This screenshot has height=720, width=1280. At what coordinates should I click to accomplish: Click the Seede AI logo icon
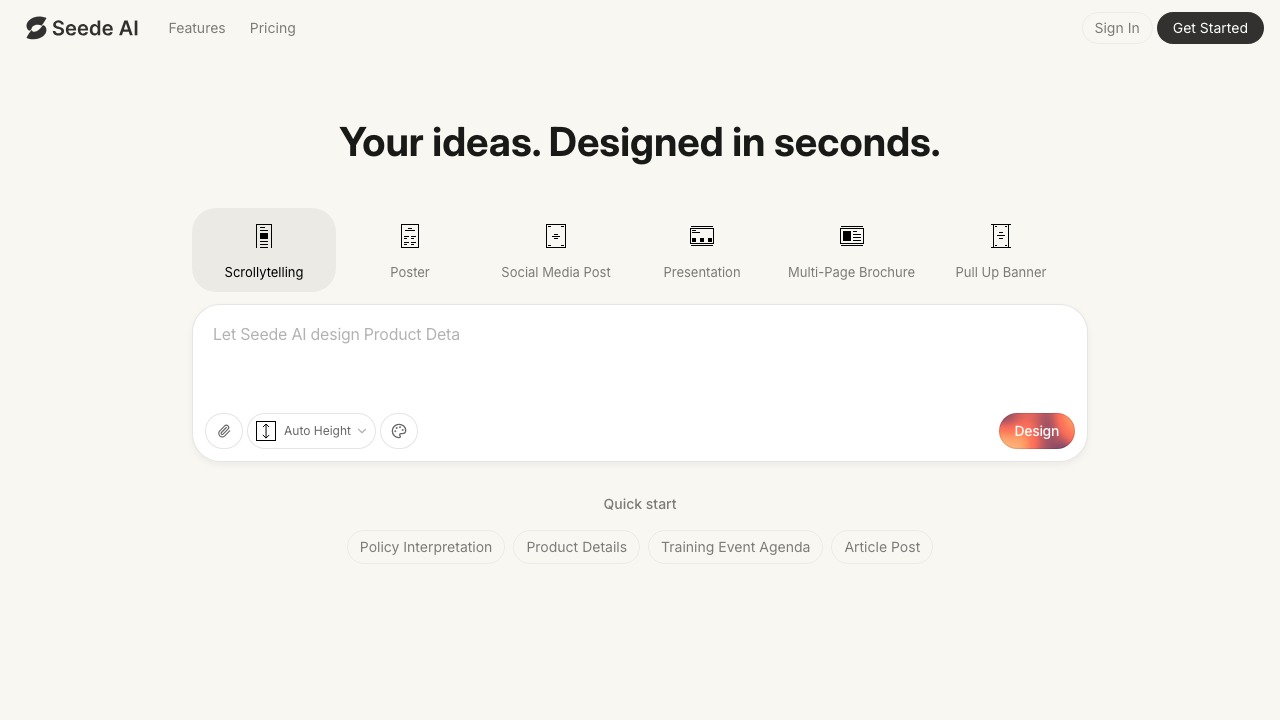pos(37,28)
